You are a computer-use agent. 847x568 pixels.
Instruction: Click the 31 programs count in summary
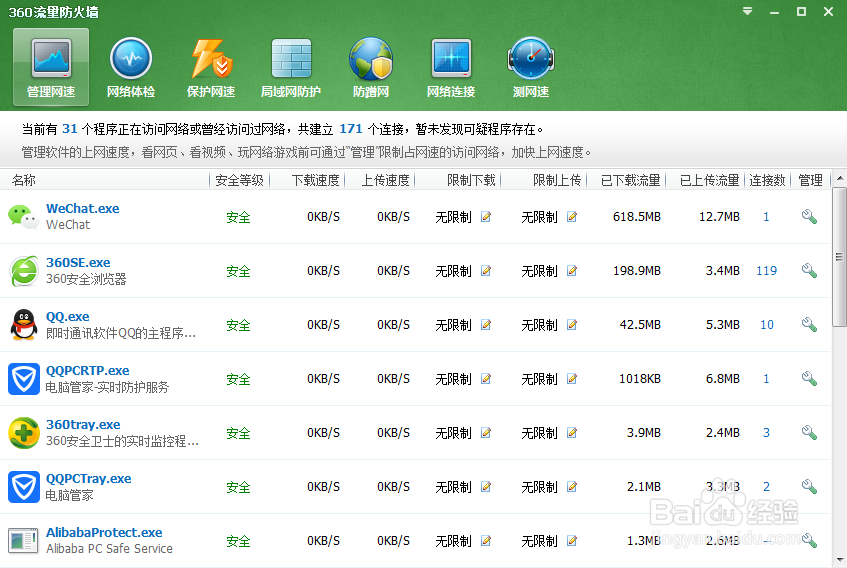coord(70,129)
